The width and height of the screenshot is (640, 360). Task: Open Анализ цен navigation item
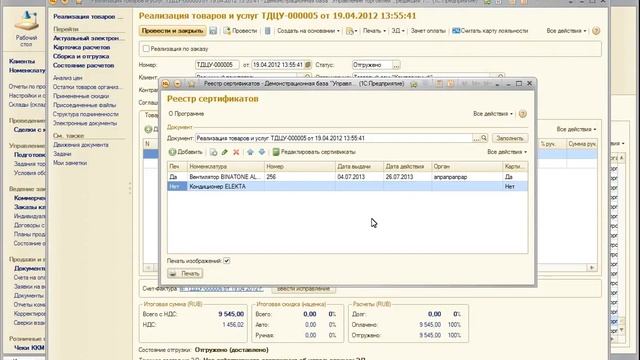click(x=67, y=78)
